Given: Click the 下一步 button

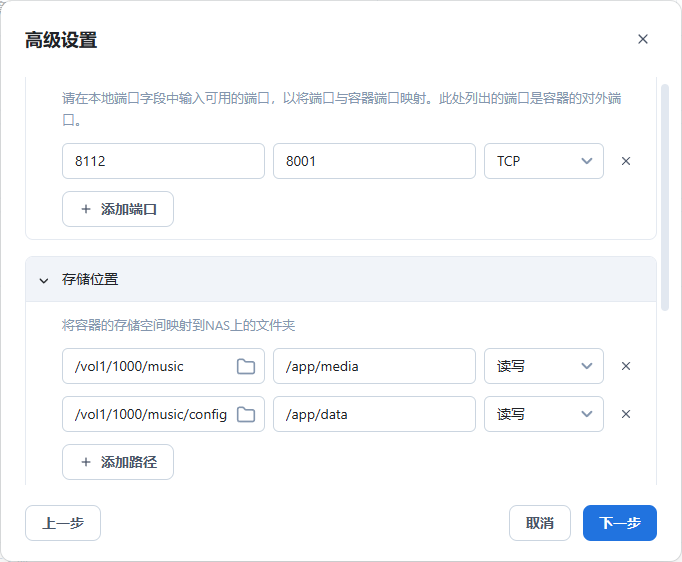Looking at the screenshot, I should (x=619, y=523).
